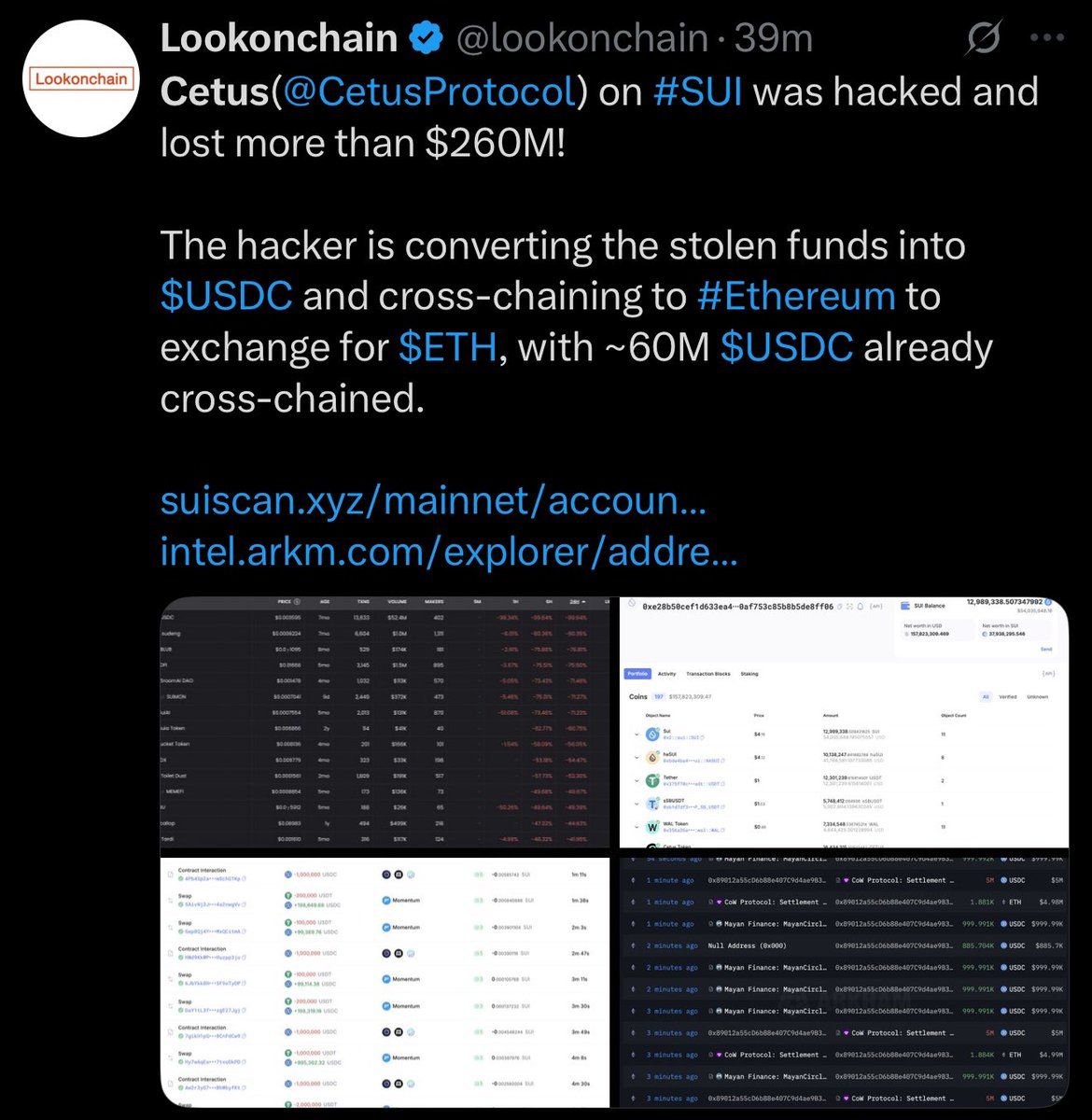Open the Lookonchain profile avatar
Viewport: 1092px width, 1120px height.
[x=80, y=79]
